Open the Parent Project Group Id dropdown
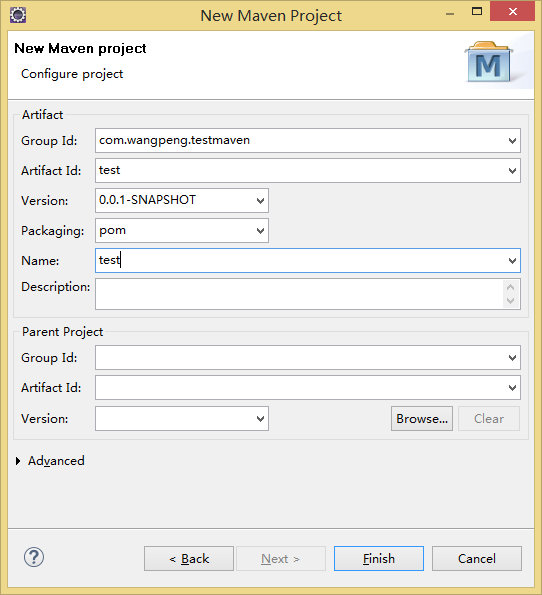This screenshot has height=595, width=542. tap(512, 357)
